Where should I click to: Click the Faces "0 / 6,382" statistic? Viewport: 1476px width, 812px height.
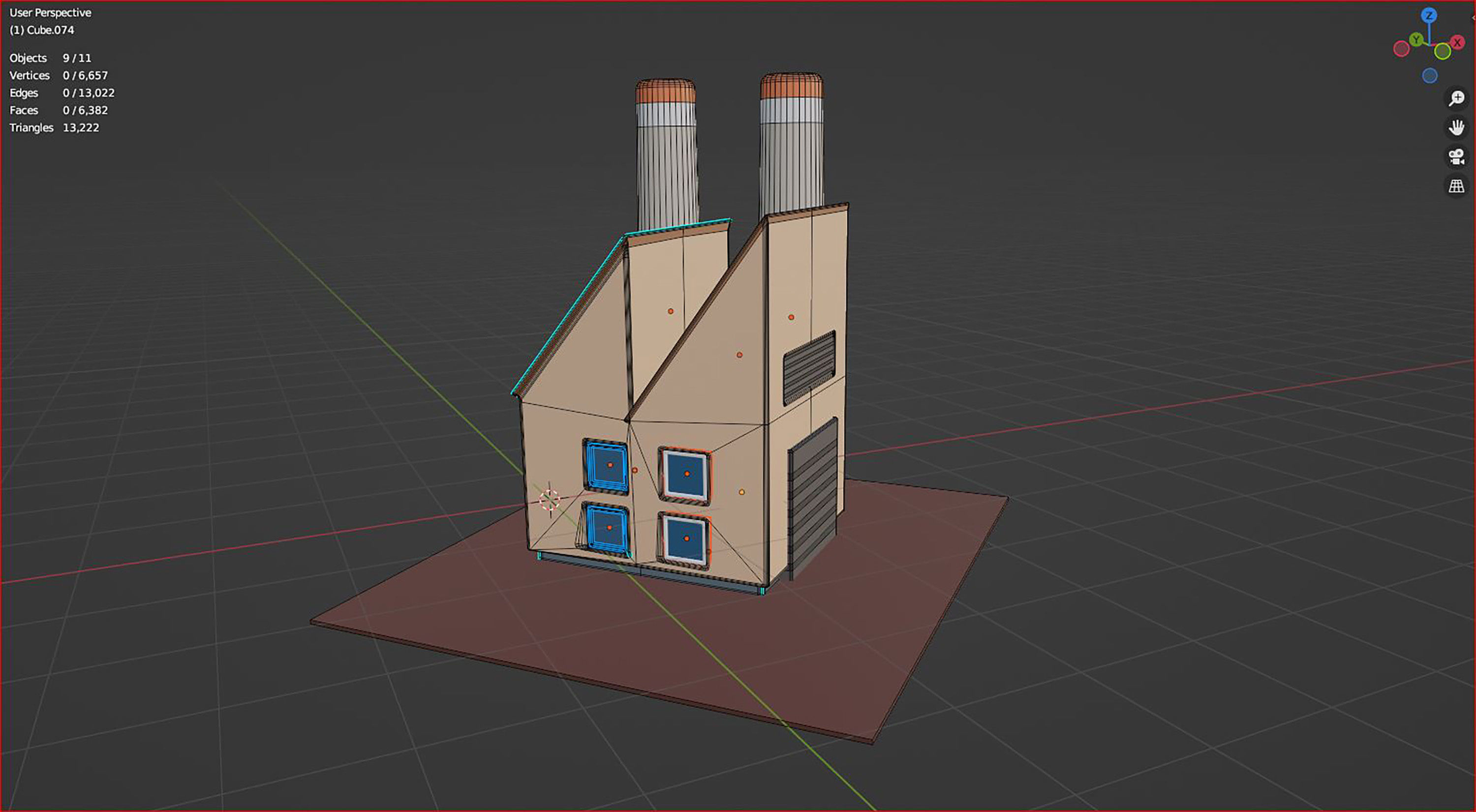86,110
